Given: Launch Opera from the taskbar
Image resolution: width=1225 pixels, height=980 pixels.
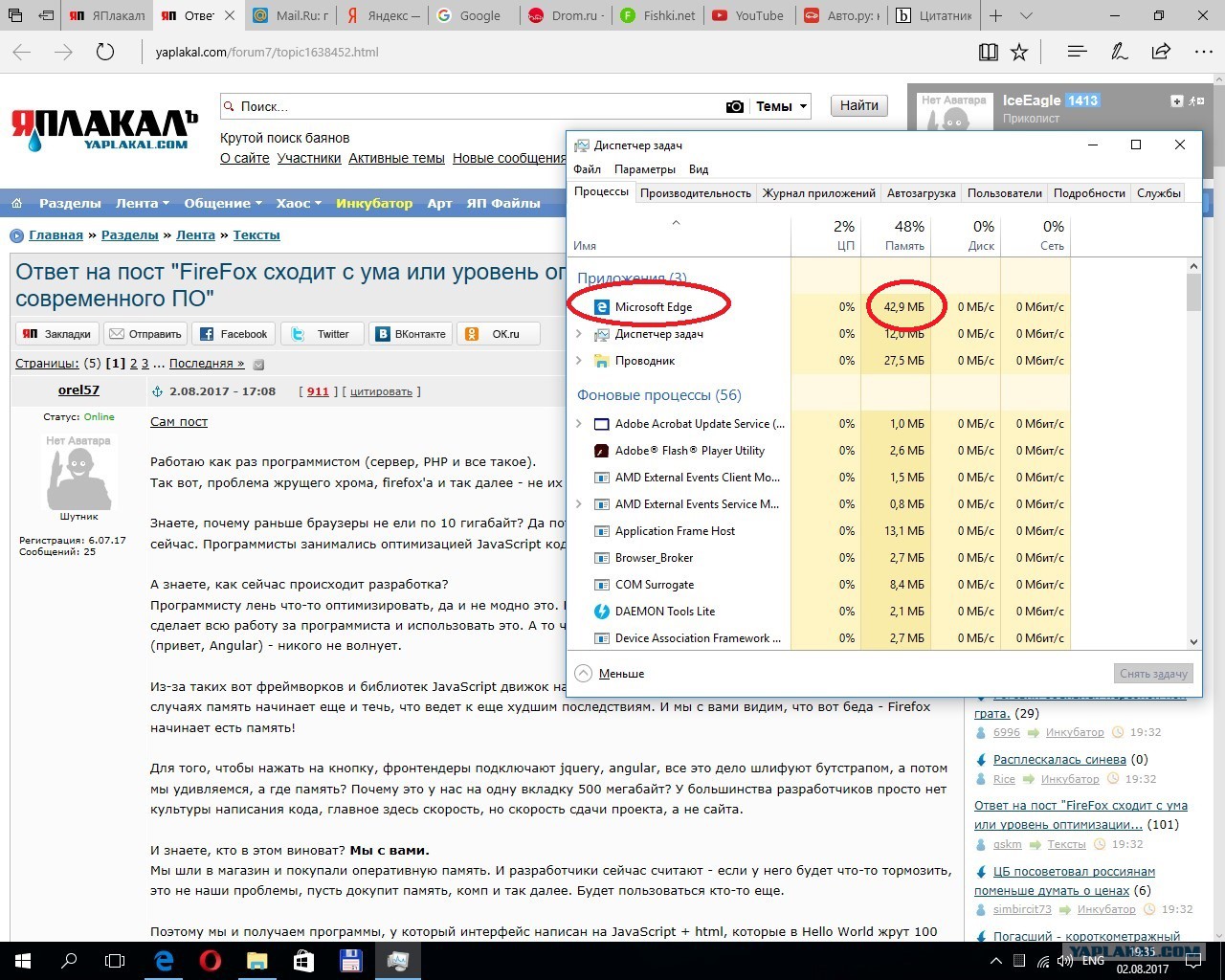Looking at the screenshot, I should [211, 960].
